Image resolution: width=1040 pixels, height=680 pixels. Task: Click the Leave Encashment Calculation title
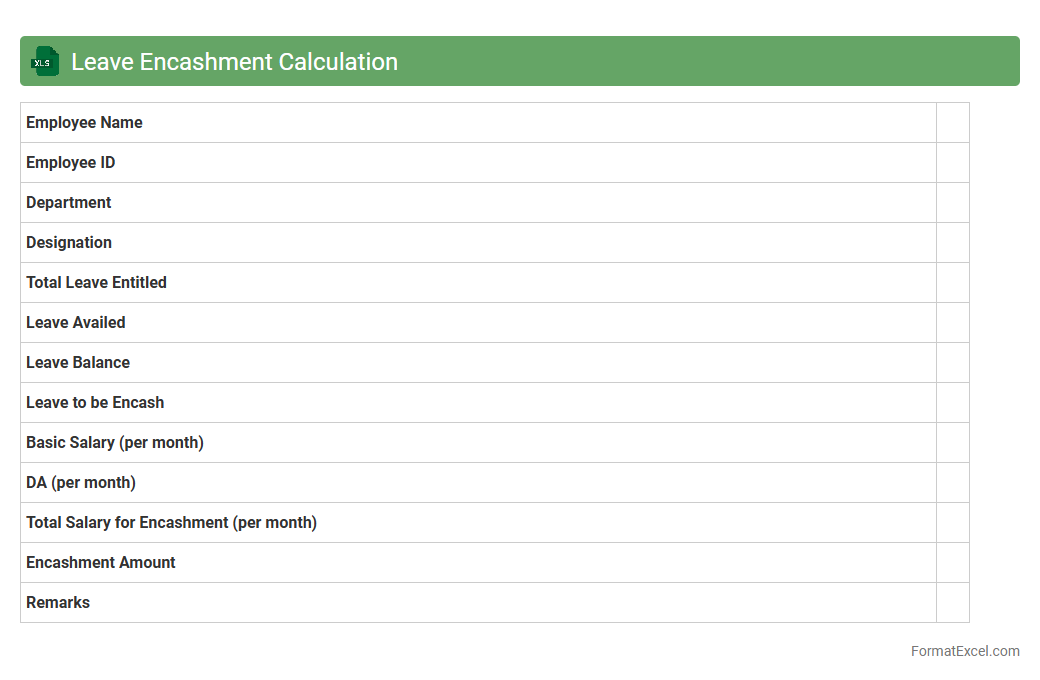click(234, 61)
